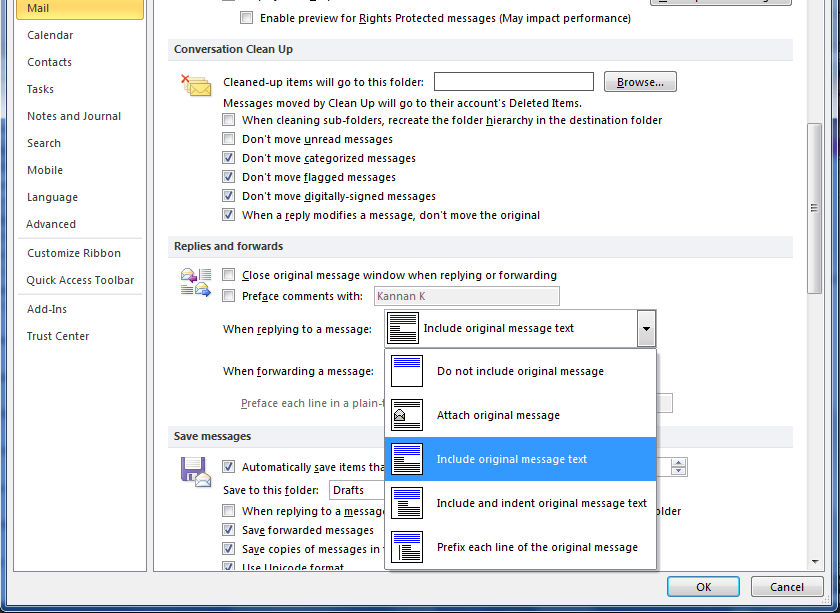The height and width of the screenshot is (613, 840).
Task: Select the 'Include original message text' icon
Action: 407,459
